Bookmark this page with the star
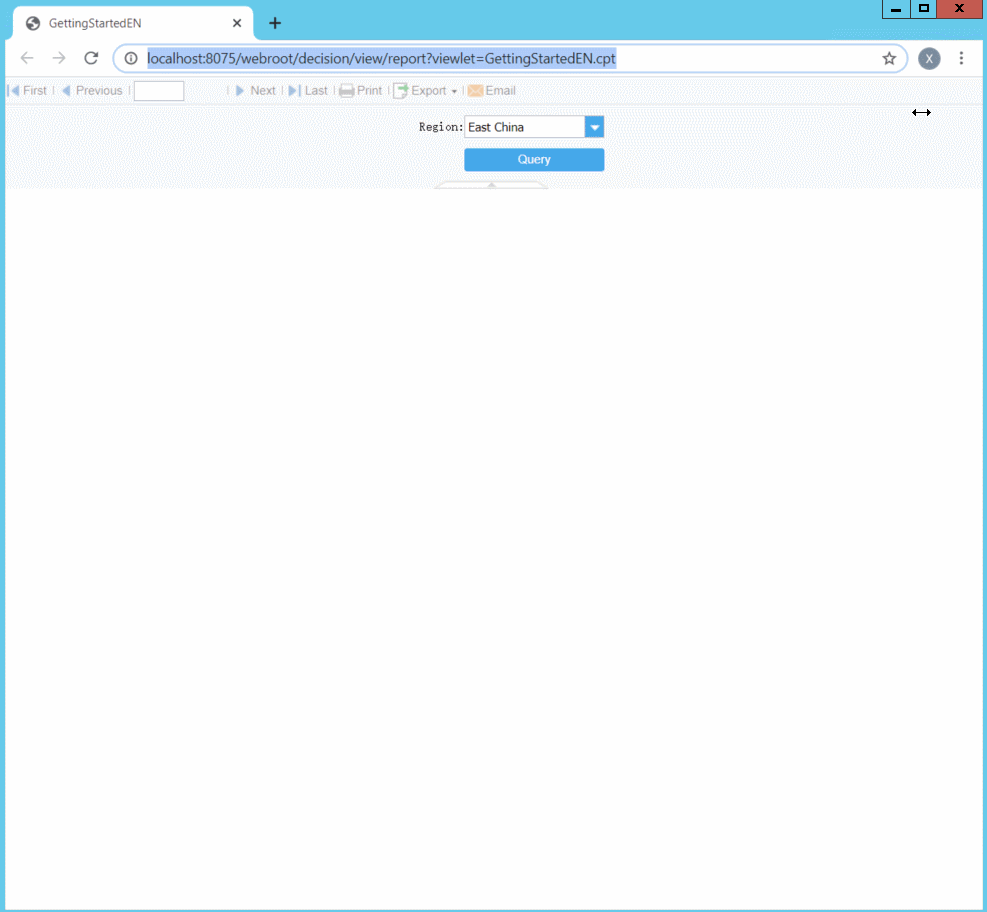The height and width of the screenshot is (912, 987). [x=889, y=58]
